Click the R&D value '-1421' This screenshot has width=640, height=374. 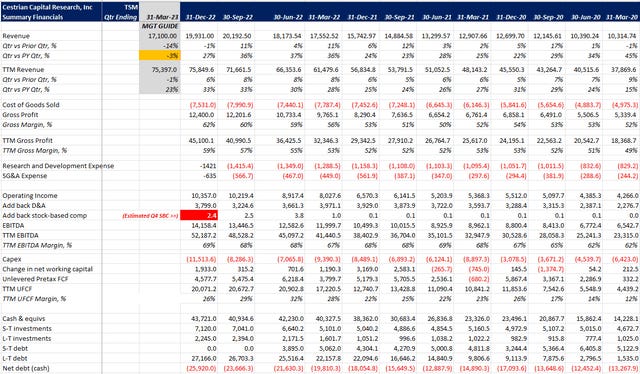pos(209,166)
